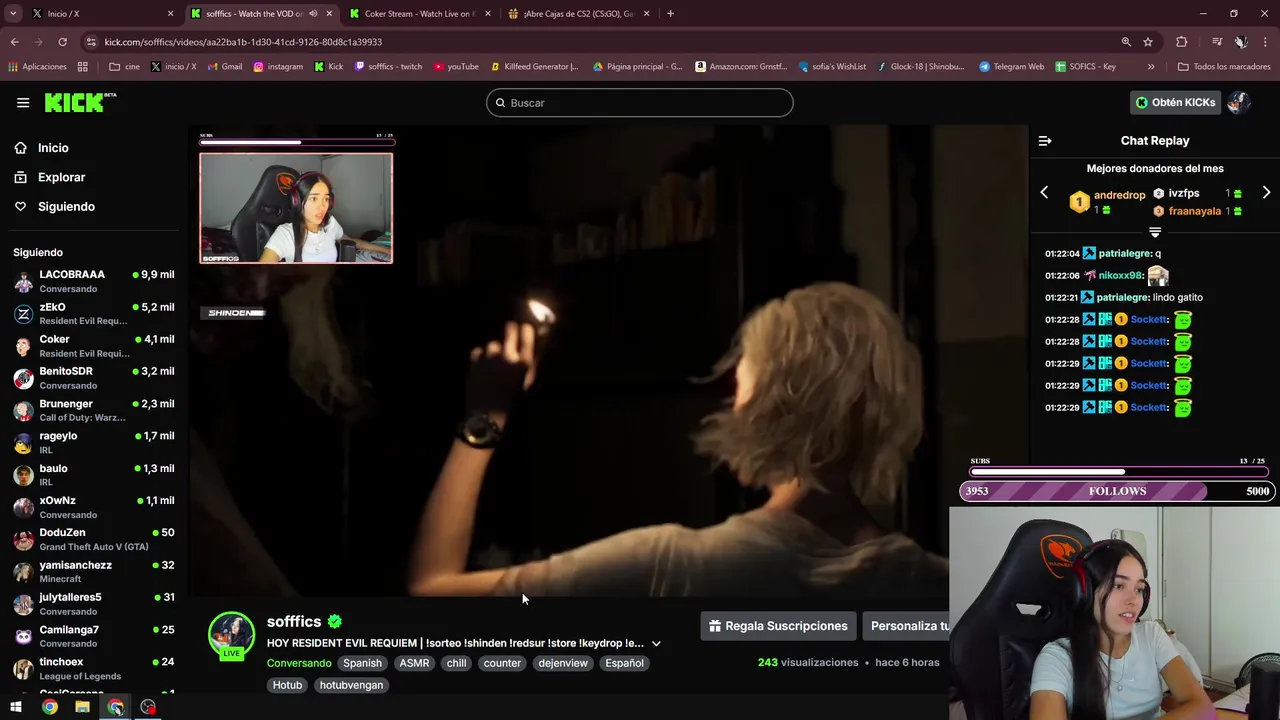Viewport: 1280px width, 720px height.
Task: Click andredrop in top donors
Action: click(1119, 195)
